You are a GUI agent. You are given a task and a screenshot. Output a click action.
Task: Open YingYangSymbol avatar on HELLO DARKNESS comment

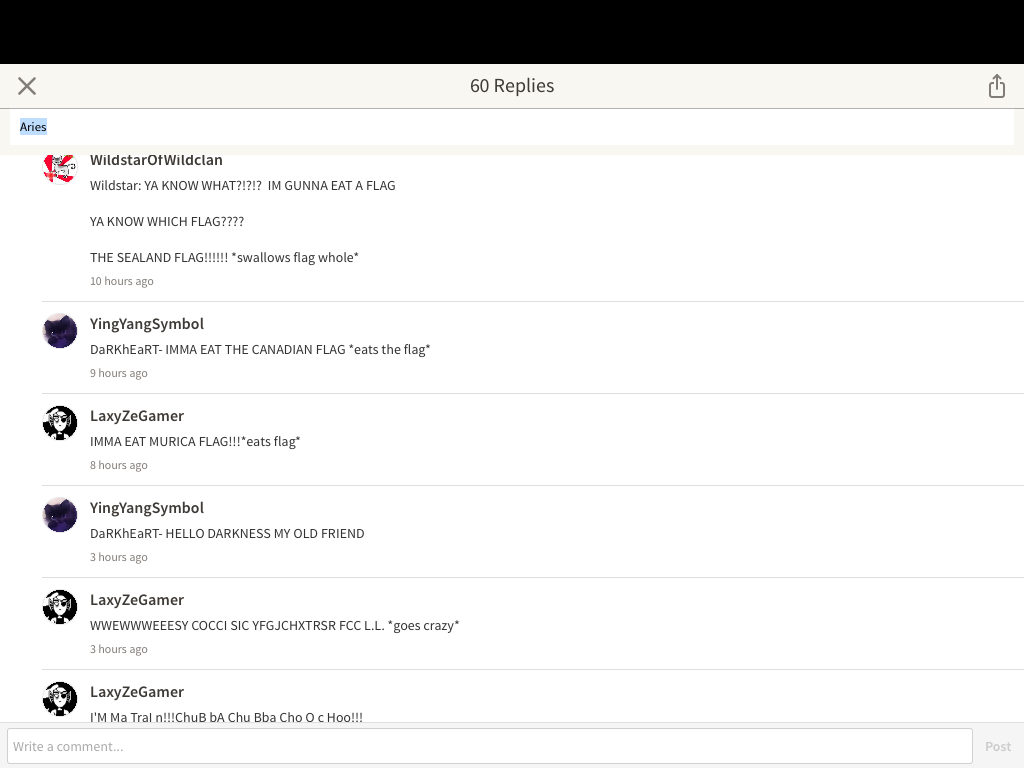tap(60, 515)
